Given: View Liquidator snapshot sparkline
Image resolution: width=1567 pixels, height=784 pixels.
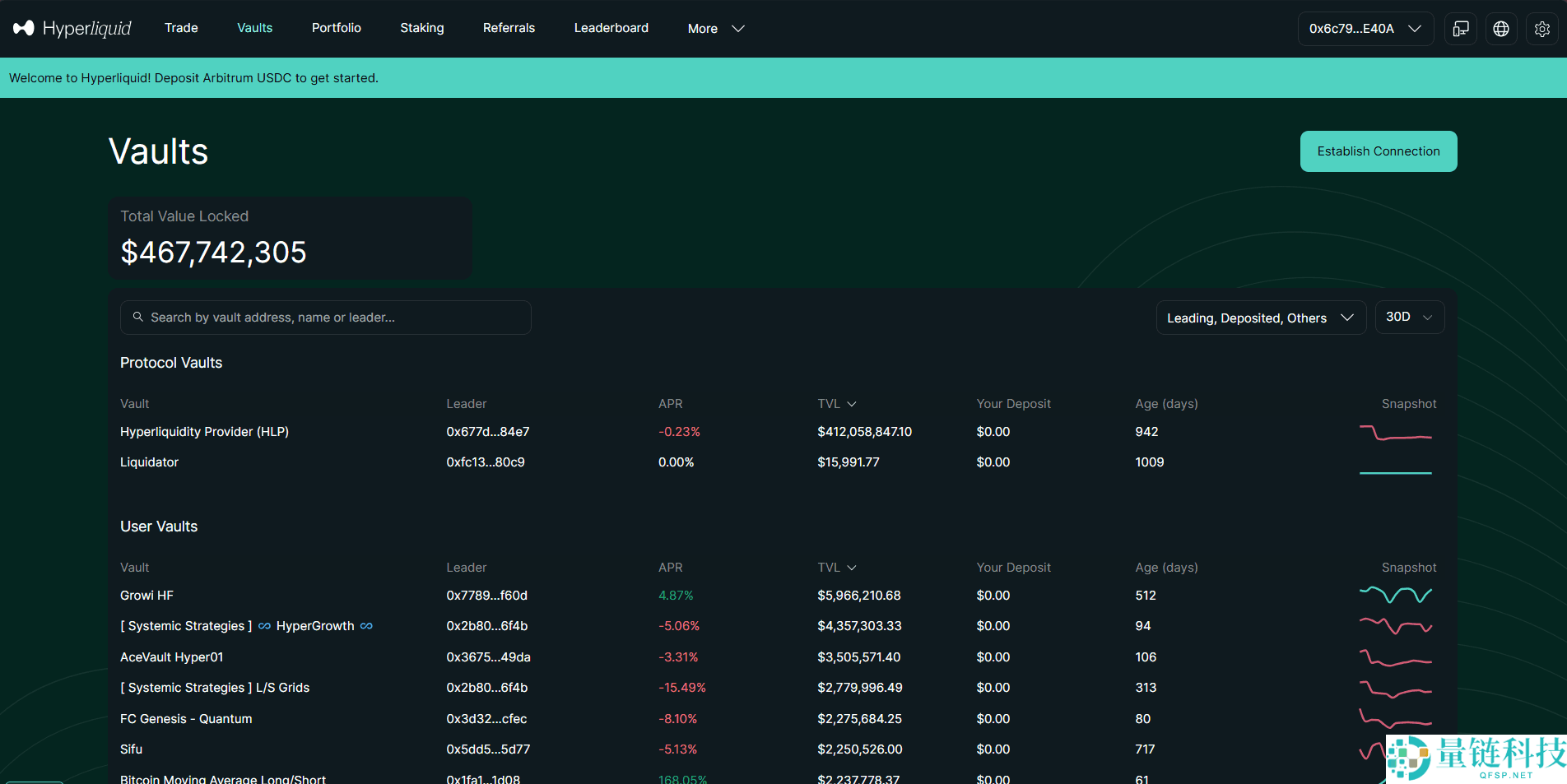Looking at the screenshot, I should 1395,472.
